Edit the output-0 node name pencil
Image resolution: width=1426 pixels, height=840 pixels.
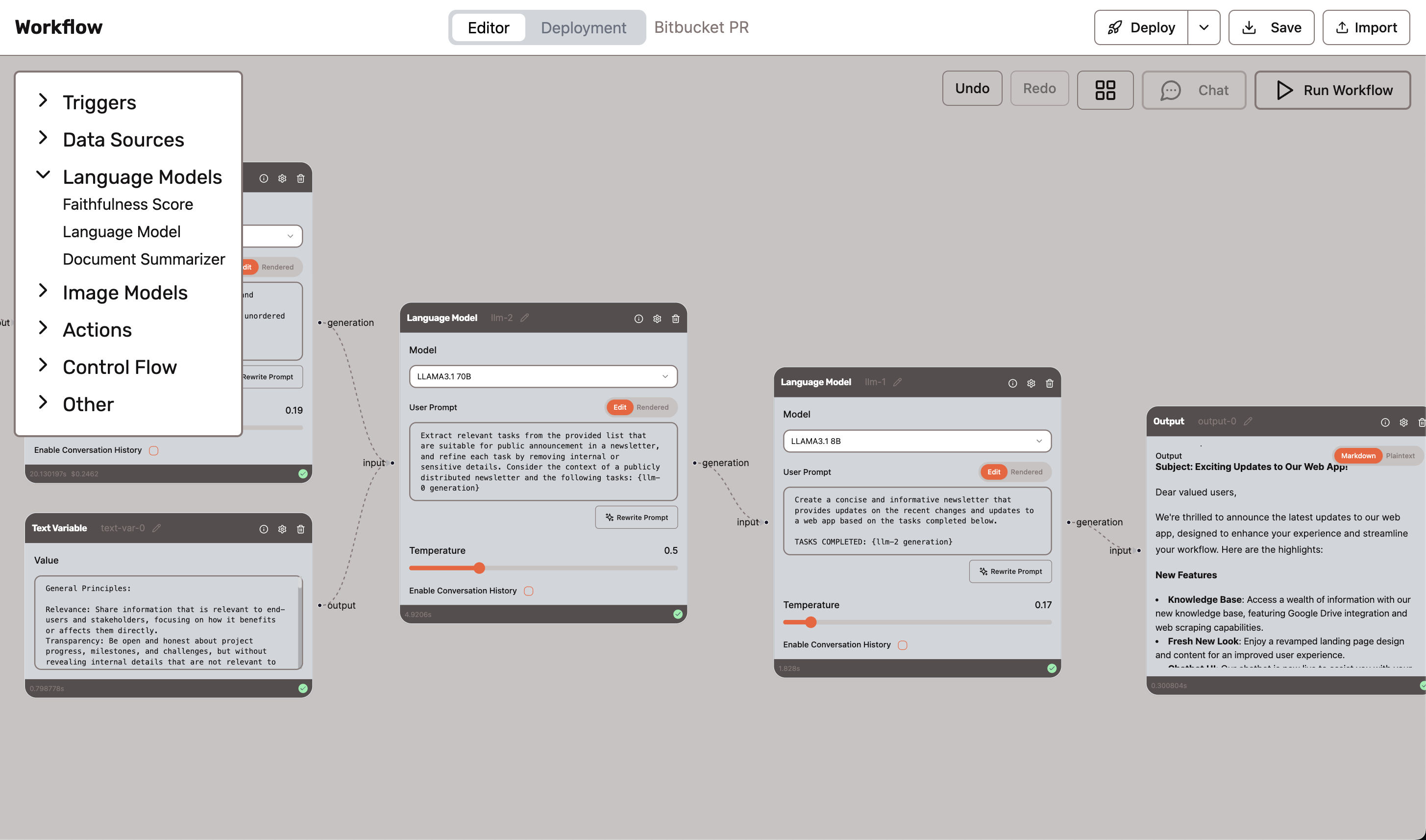tap(1248, 421)
